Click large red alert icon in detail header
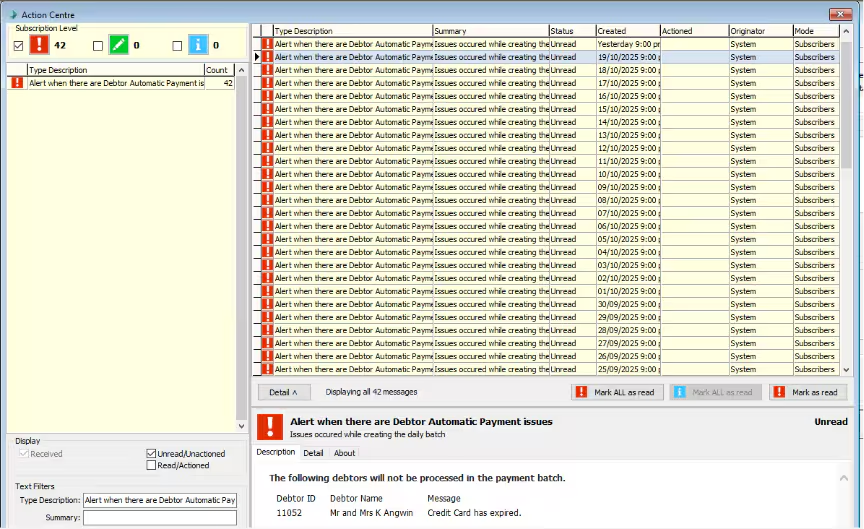864x529 pixels. (x=270, y=427)
